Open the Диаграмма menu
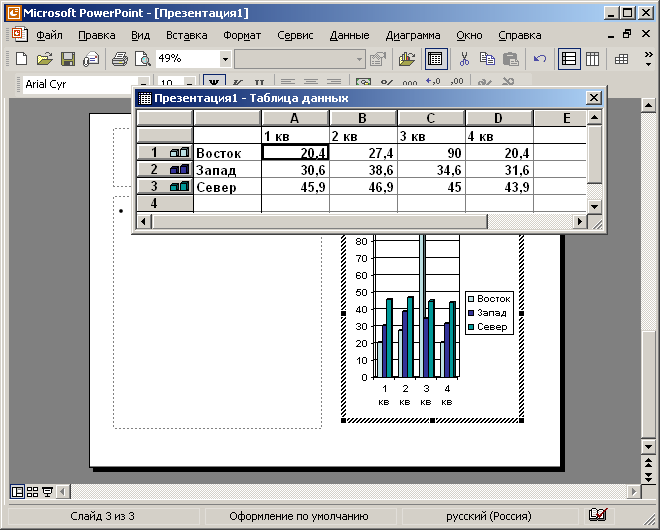The width and height of the screenshot is (660, 530). coord(413,35)
